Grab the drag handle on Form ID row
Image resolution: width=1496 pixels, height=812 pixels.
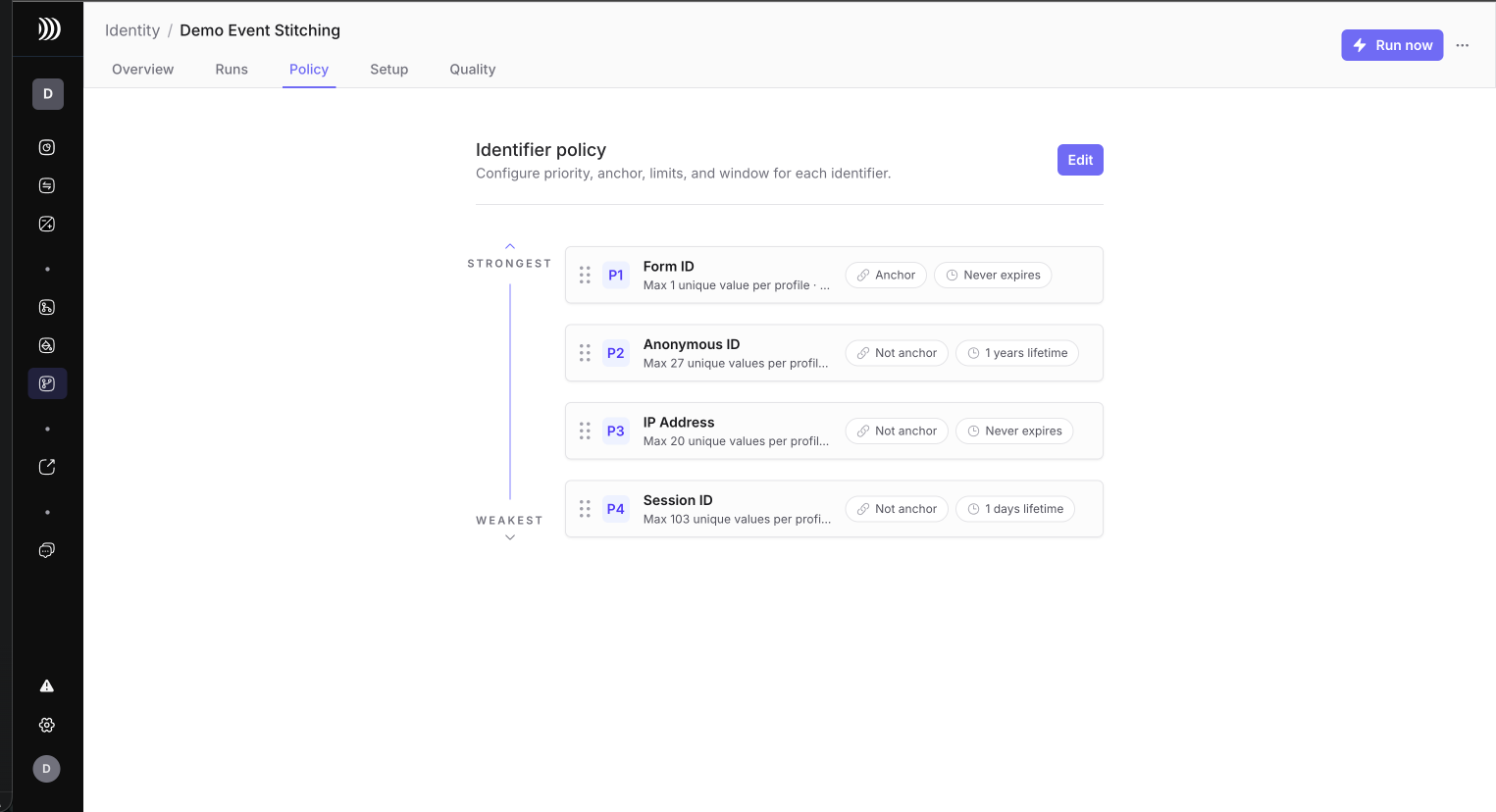coord(585,275)
